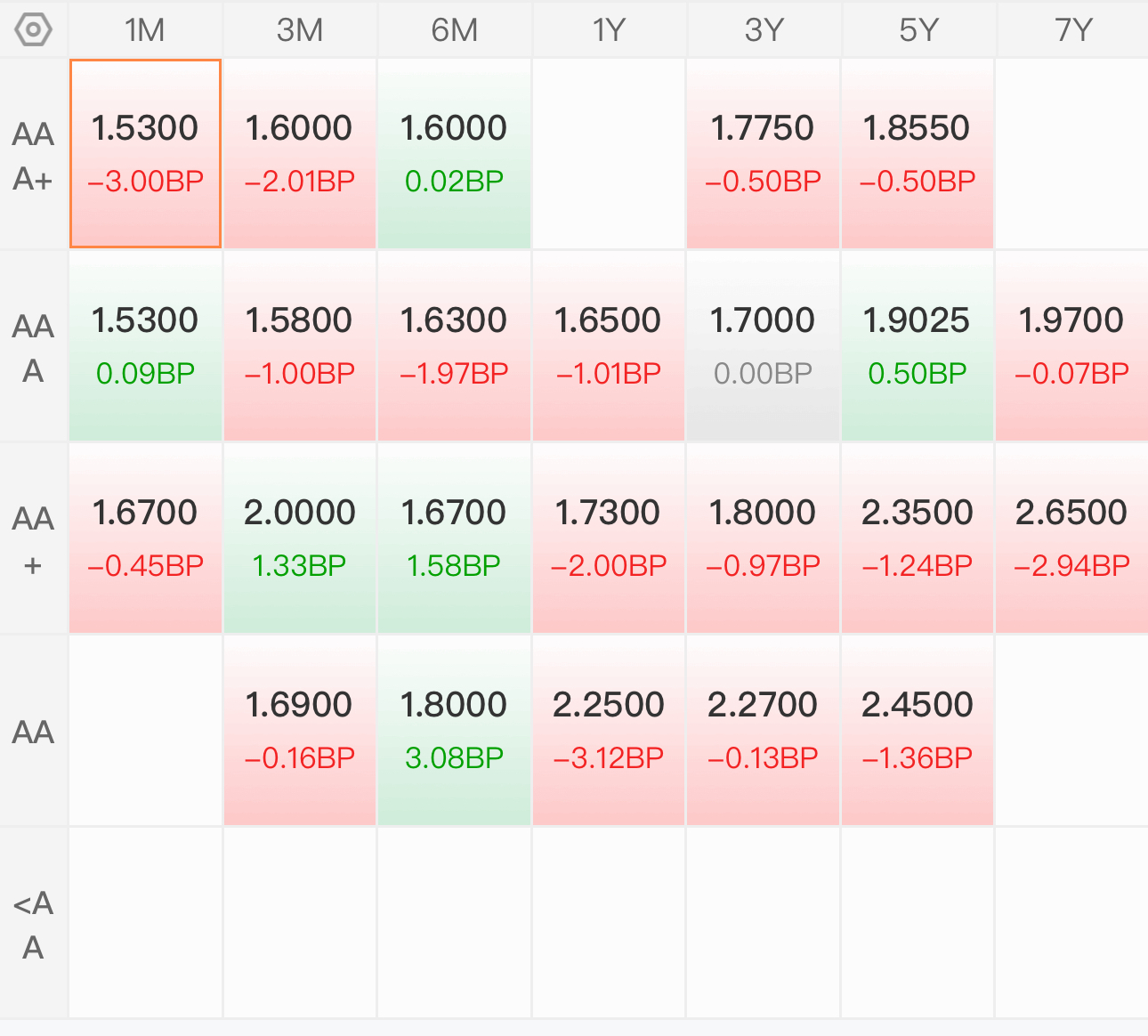Open highlighted AAA+ 1M cell 1.5300
This screenshot has width=1148, height=1036.
145,154
